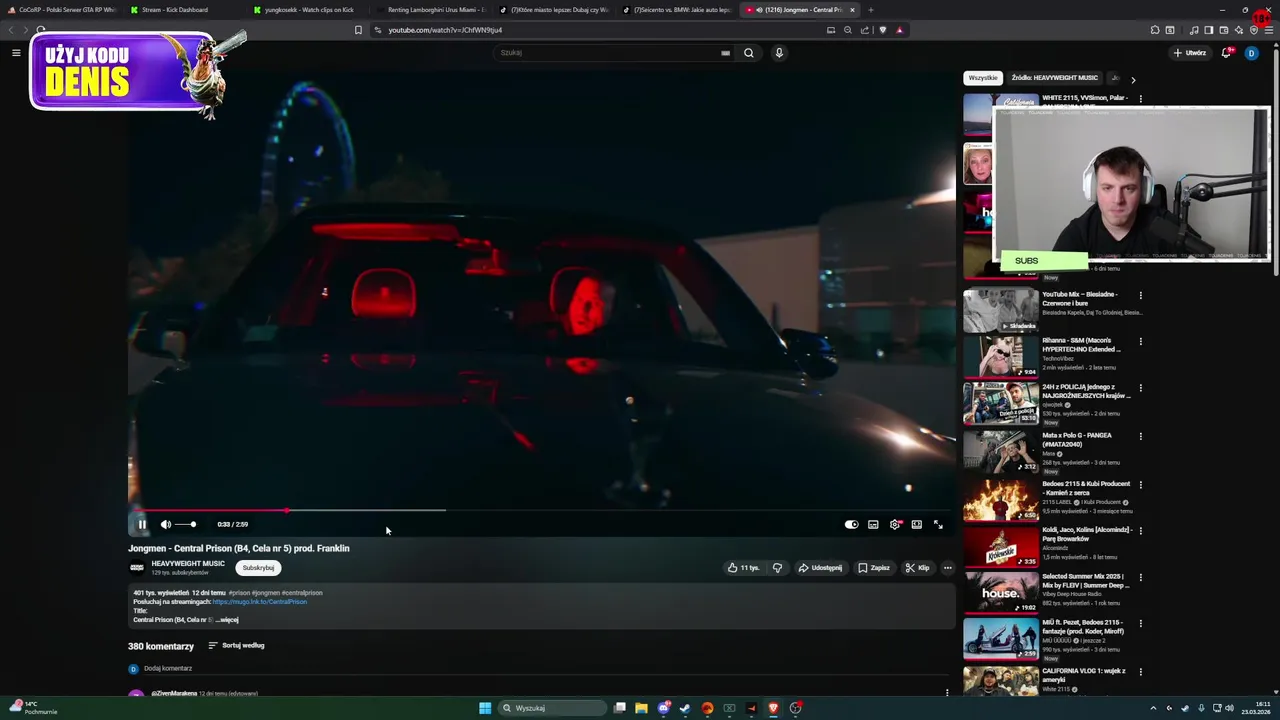Viewport: 1280px width, 720px height.
Task: Switch to the CoCoRP Polski Serwer browser tab
Action: click(x=62, y=10)
